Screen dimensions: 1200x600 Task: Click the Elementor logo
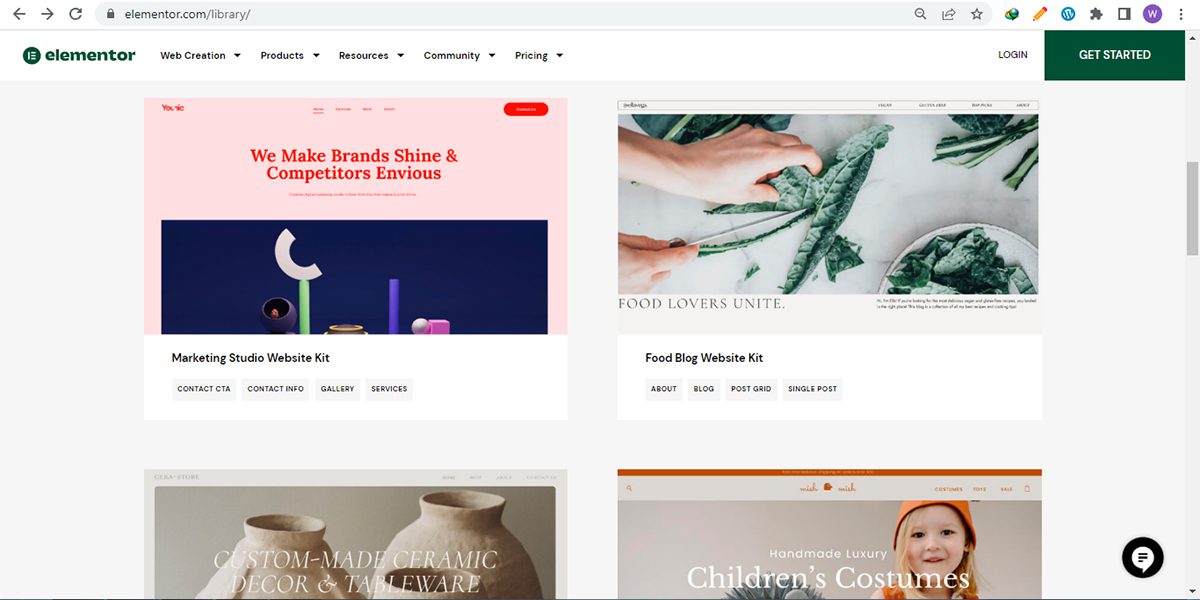(x=79, y=55)
